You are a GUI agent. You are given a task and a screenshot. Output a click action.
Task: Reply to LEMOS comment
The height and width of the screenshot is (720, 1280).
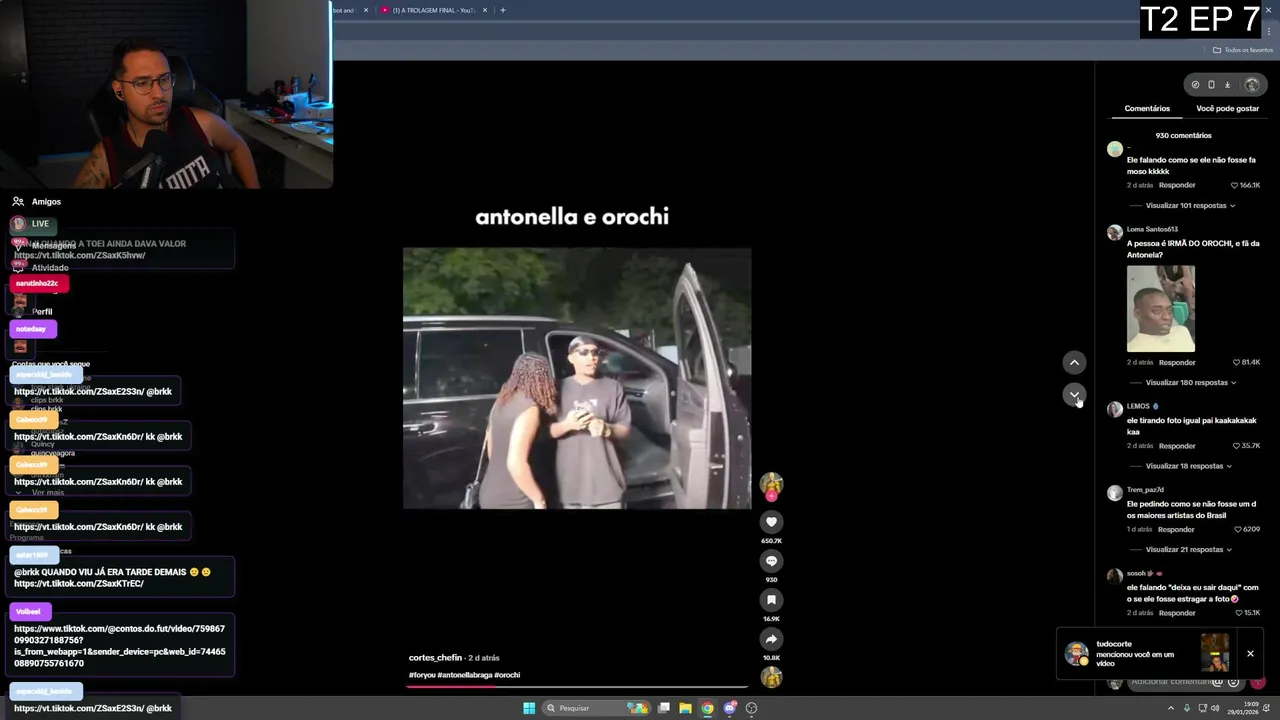pos(1177,446)
